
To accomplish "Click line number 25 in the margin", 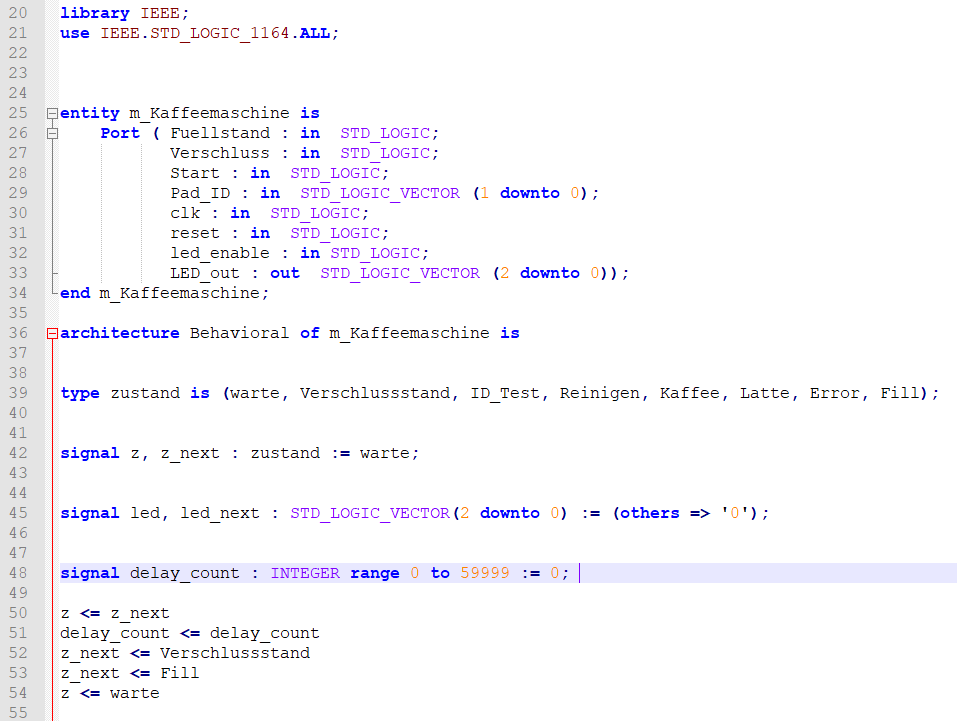I will point(18,114).
